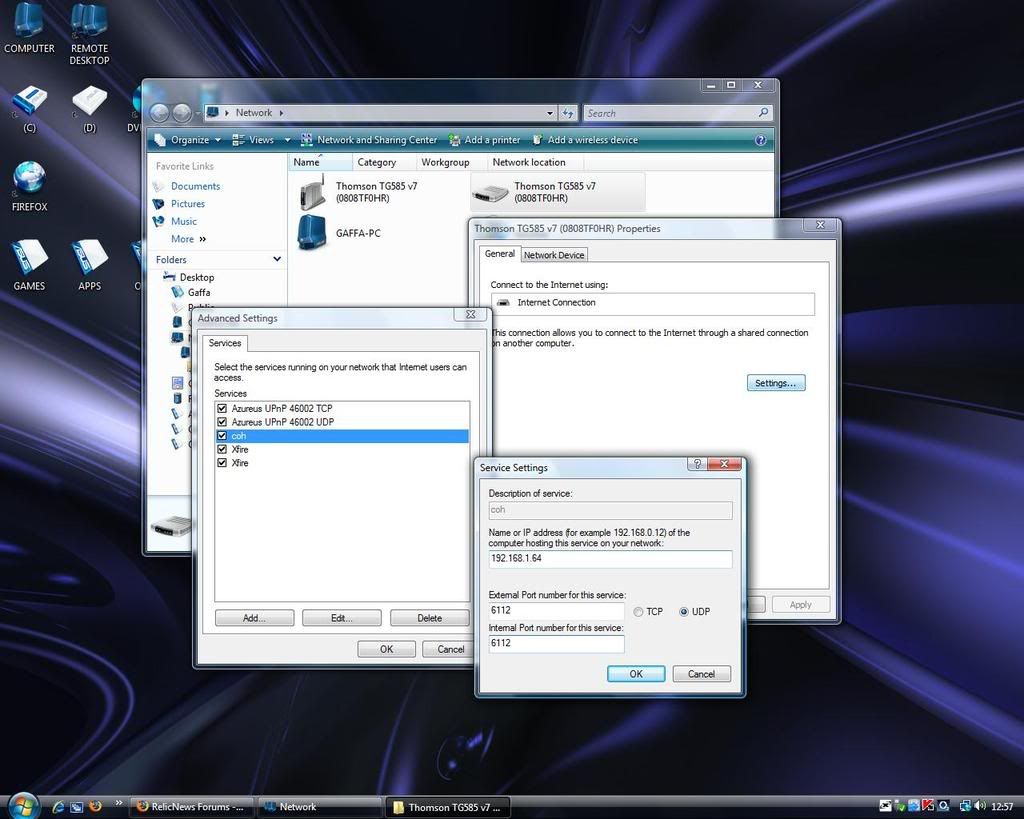Image resolution: width=1024 pixels, height=819 pixels.
Task: Launch FIREFOX from the desktop icon
Action: [29, 187]
